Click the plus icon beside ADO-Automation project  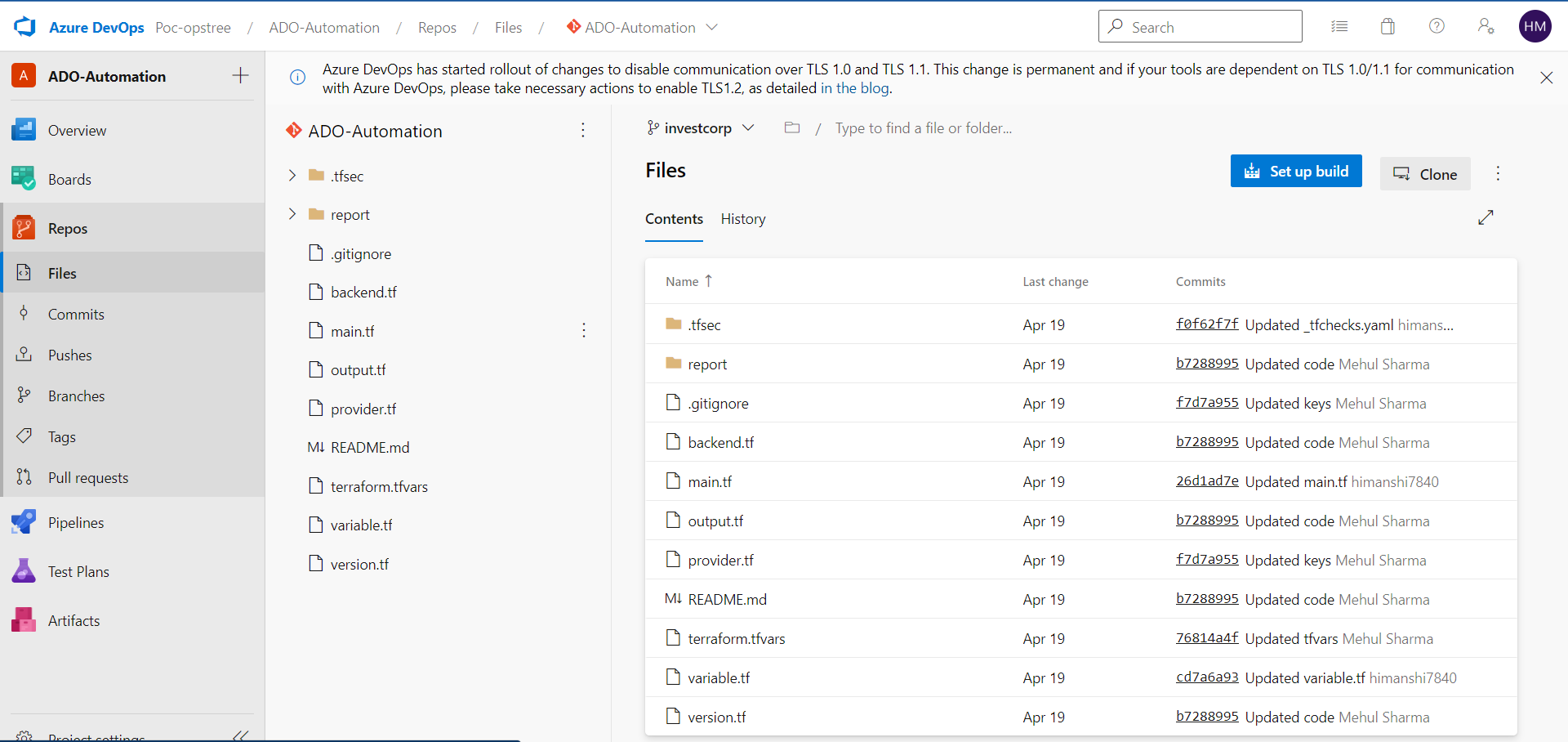[x=240, y=76]
